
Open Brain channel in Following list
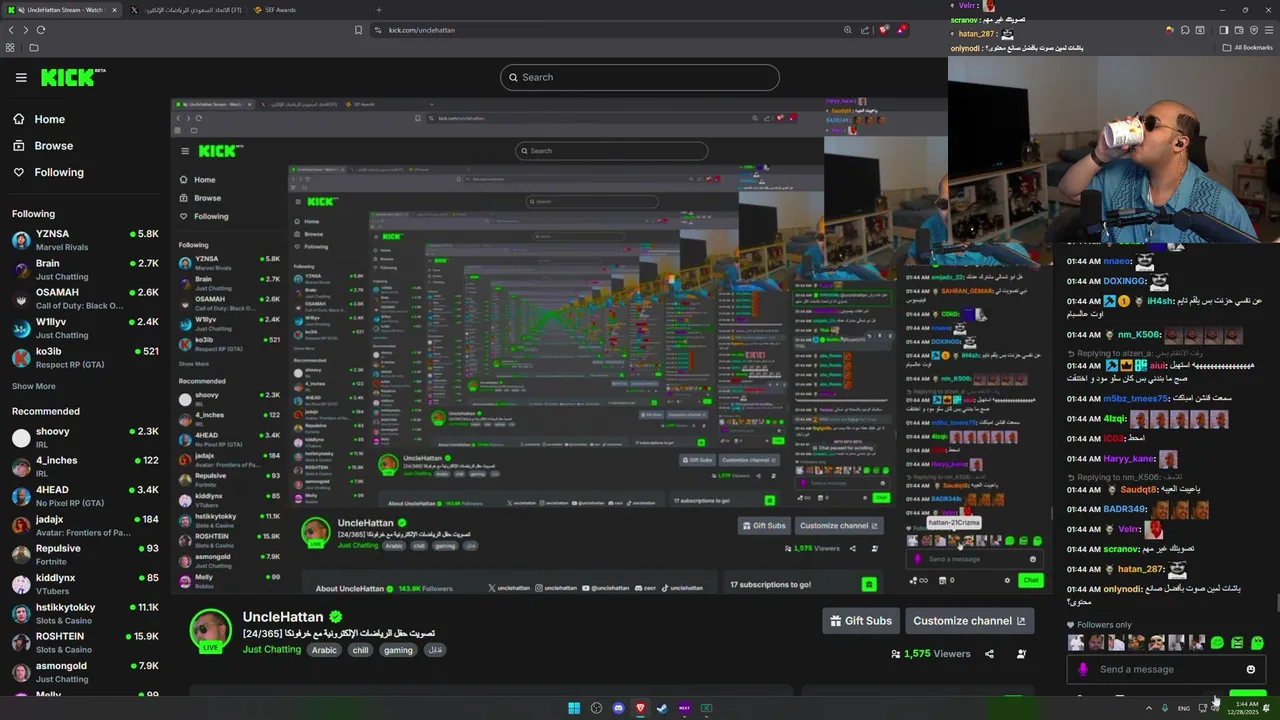(x=85, y=270)
